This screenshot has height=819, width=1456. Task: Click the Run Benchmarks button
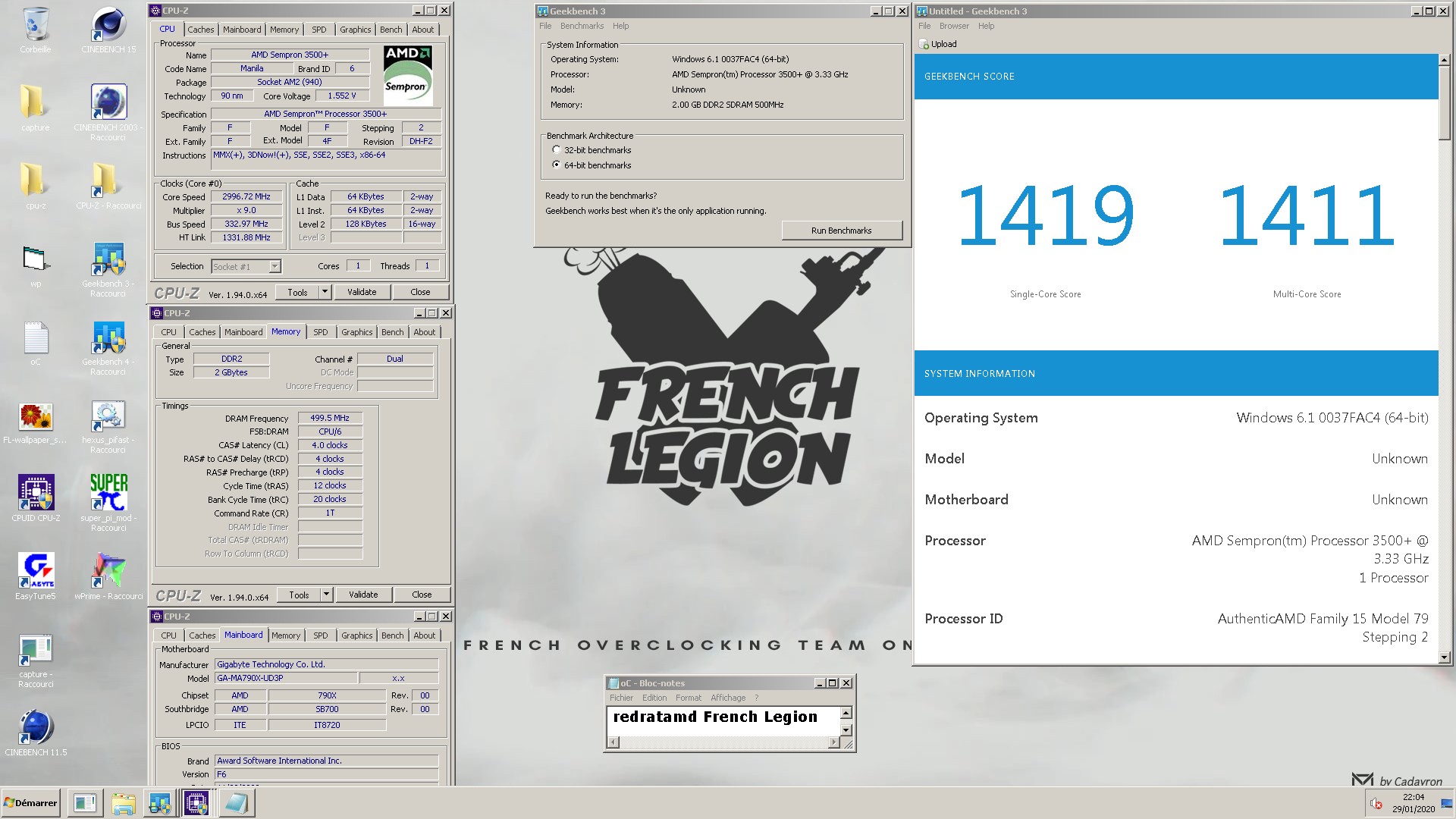pos(842,231)
